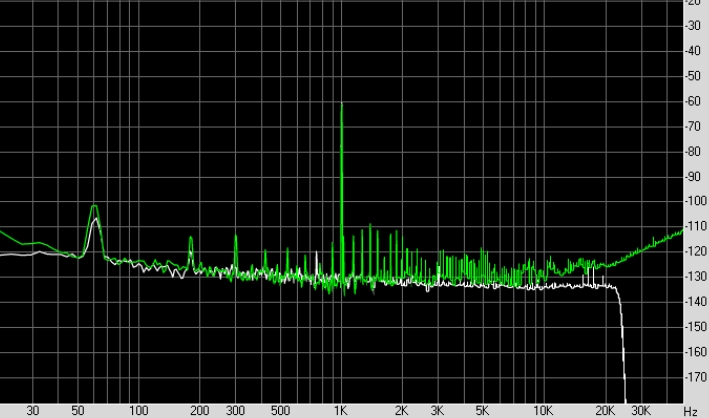Click the 1K frequency axis label
709x418 pixels.
(x=340, y=411)
